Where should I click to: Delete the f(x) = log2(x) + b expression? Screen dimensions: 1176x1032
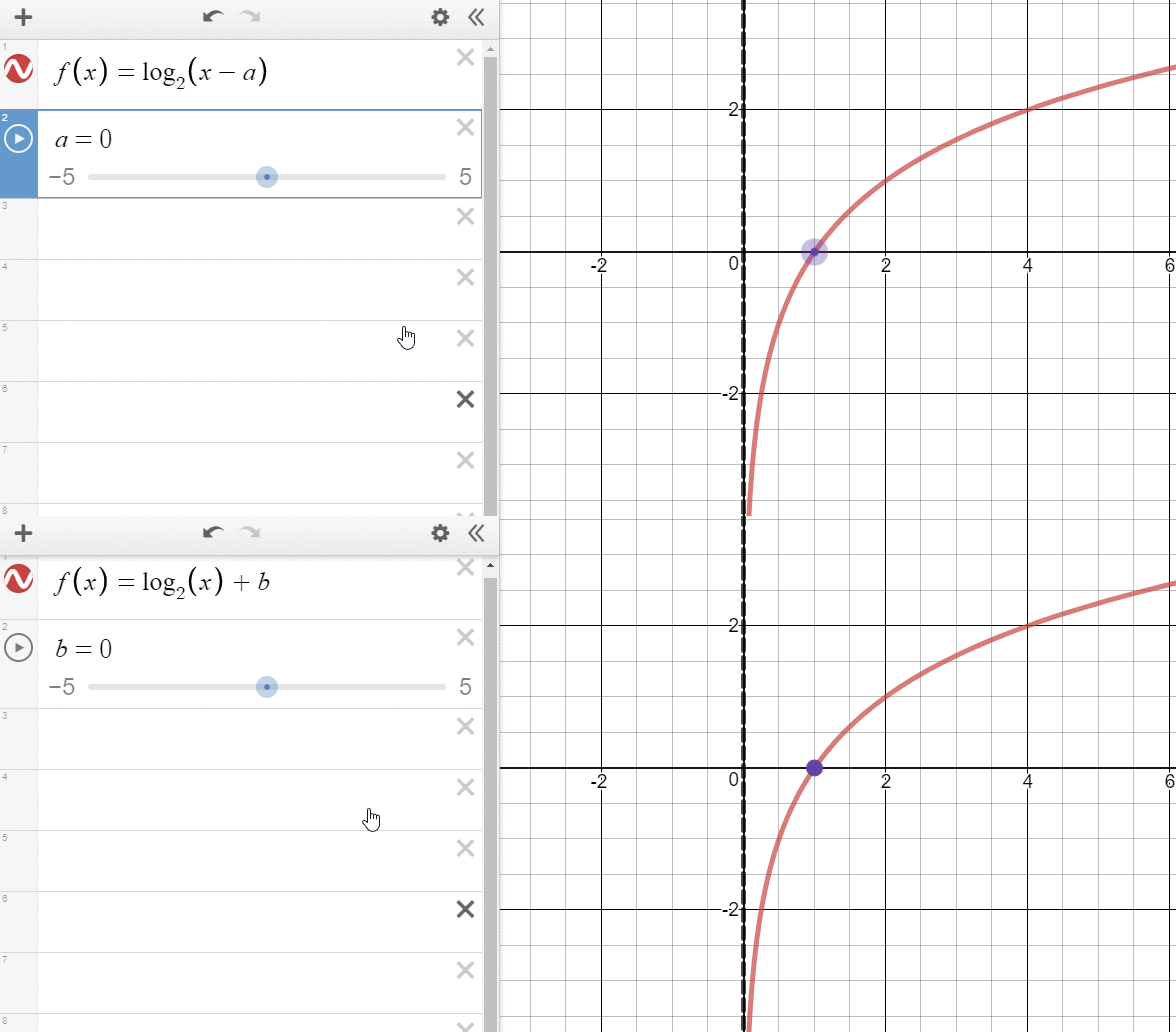(x=465, y=567)
